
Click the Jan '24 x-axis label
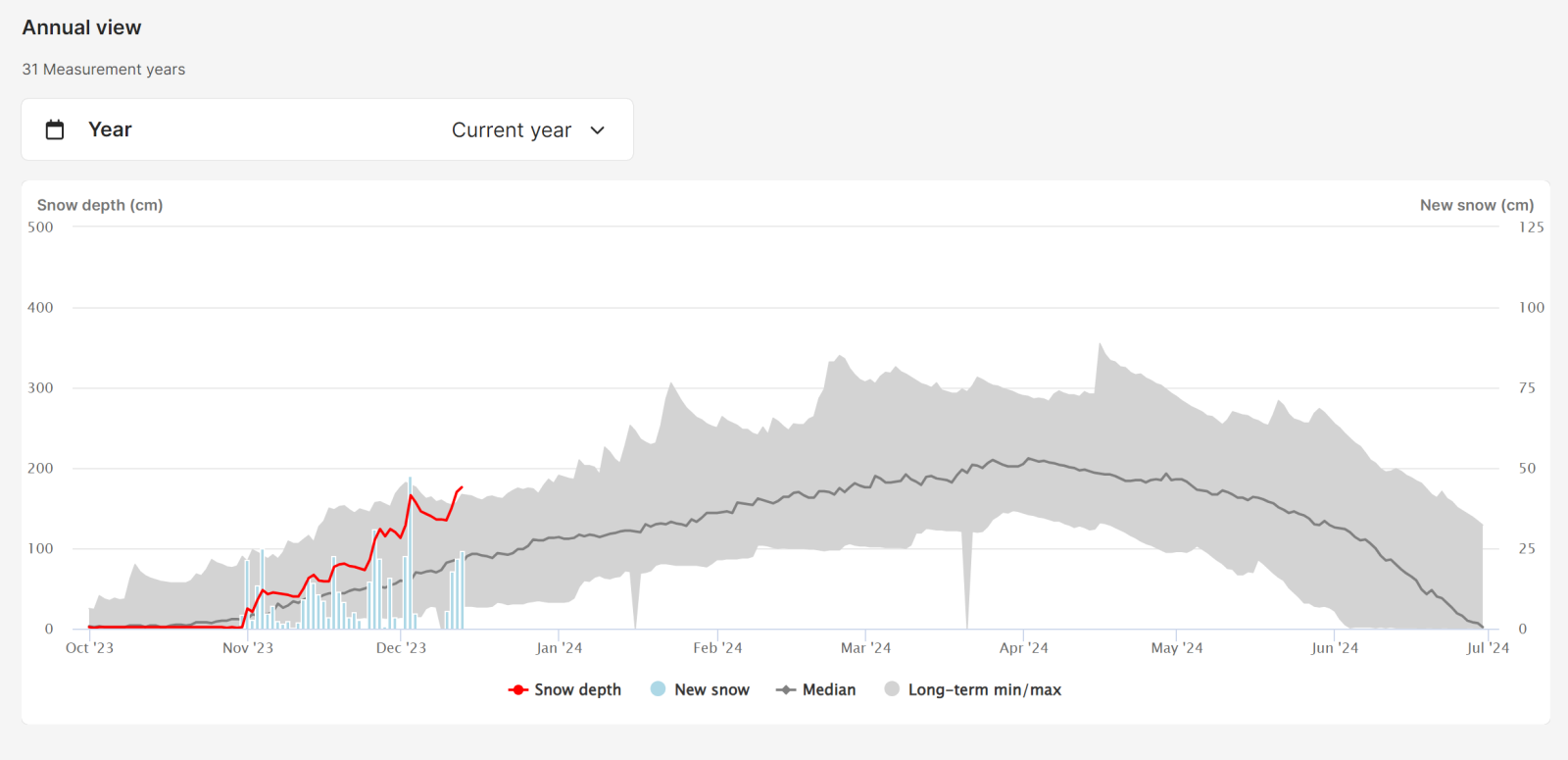pyautogui.click(x=559, y=648)
